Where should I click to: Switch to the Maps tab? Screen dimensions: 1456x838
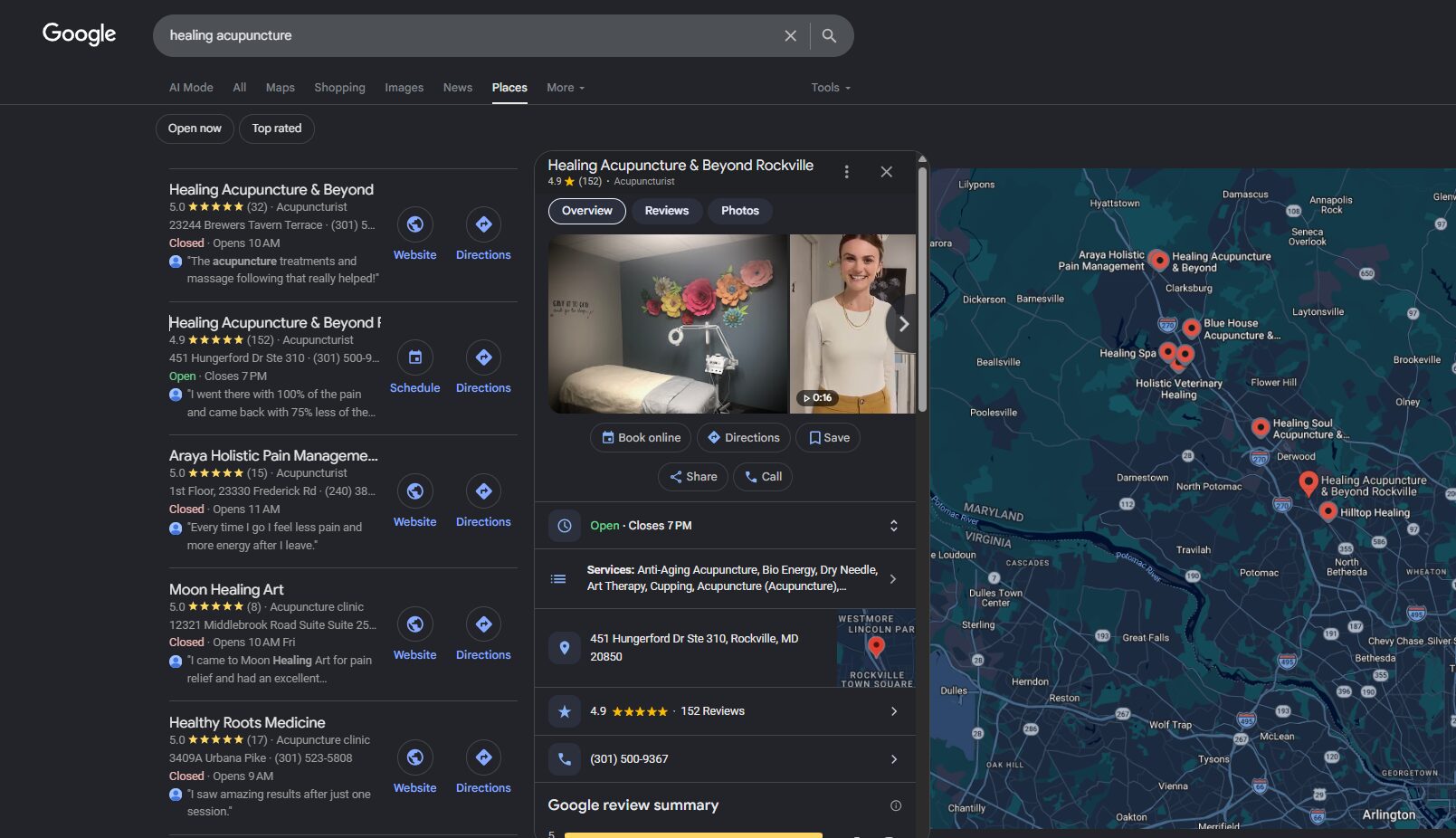(281, 88)
